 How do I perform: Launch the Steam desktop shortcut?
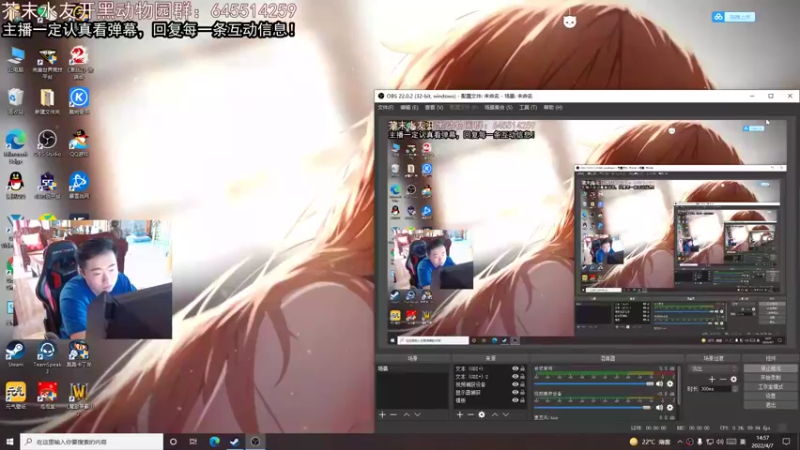(x=15, y=354)
